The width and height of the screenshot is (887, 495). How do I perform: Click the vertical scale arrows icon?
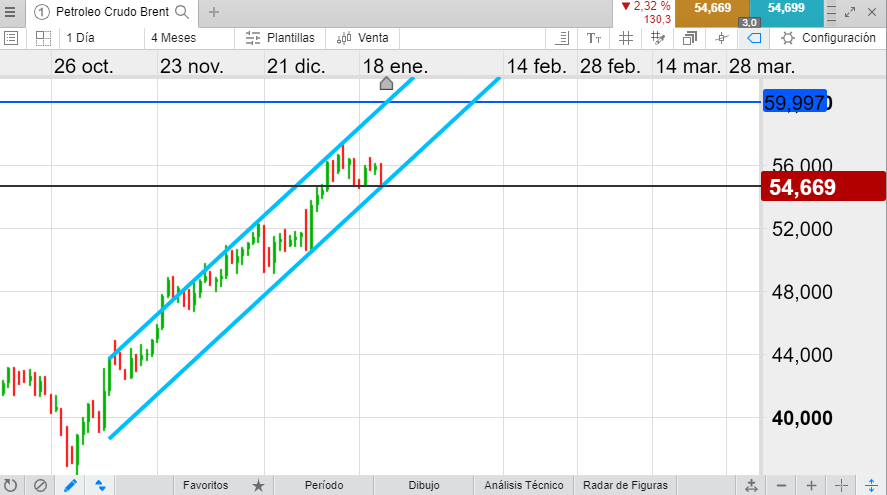[871, 485]
